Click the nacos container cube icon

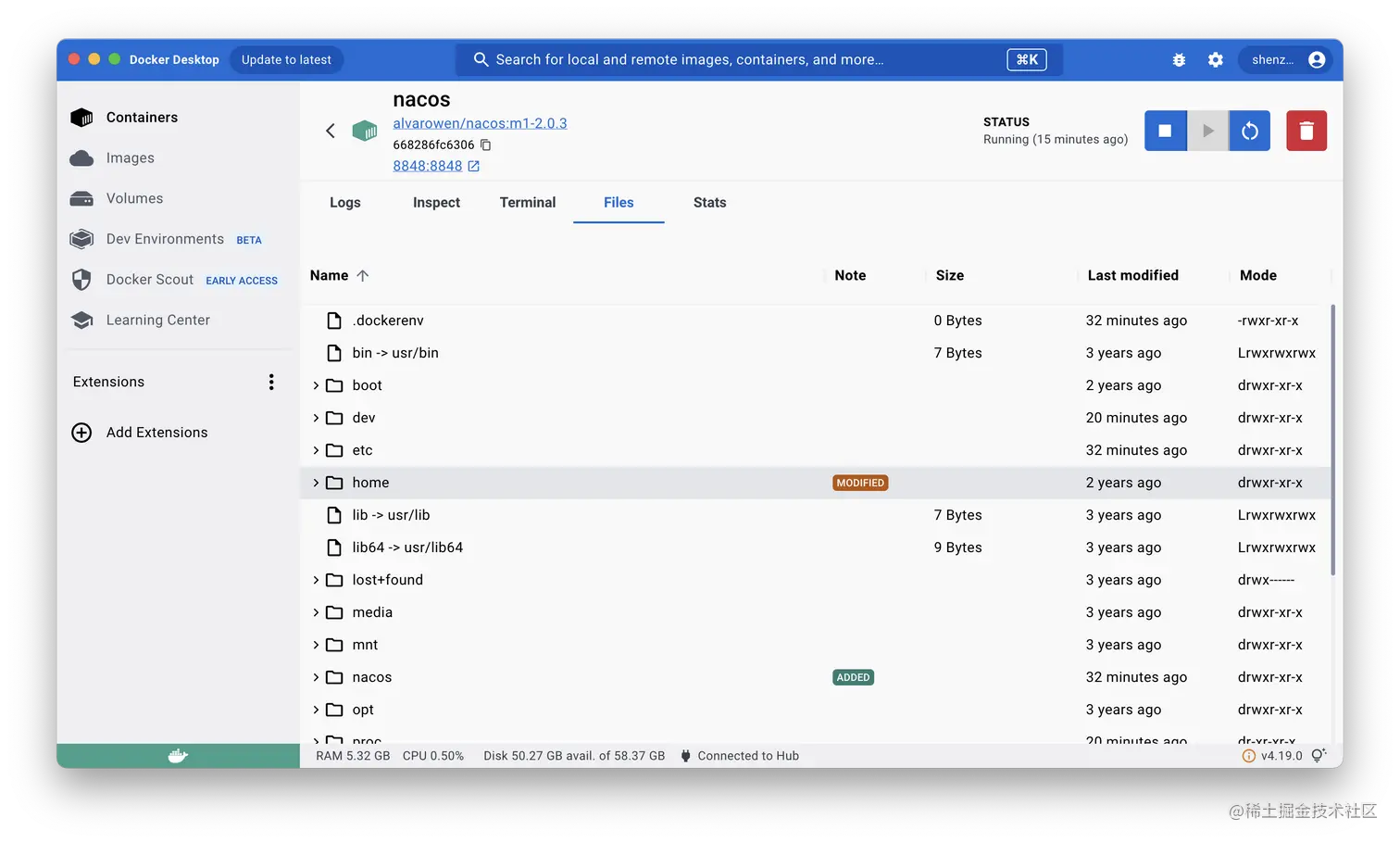coord(365,131)
